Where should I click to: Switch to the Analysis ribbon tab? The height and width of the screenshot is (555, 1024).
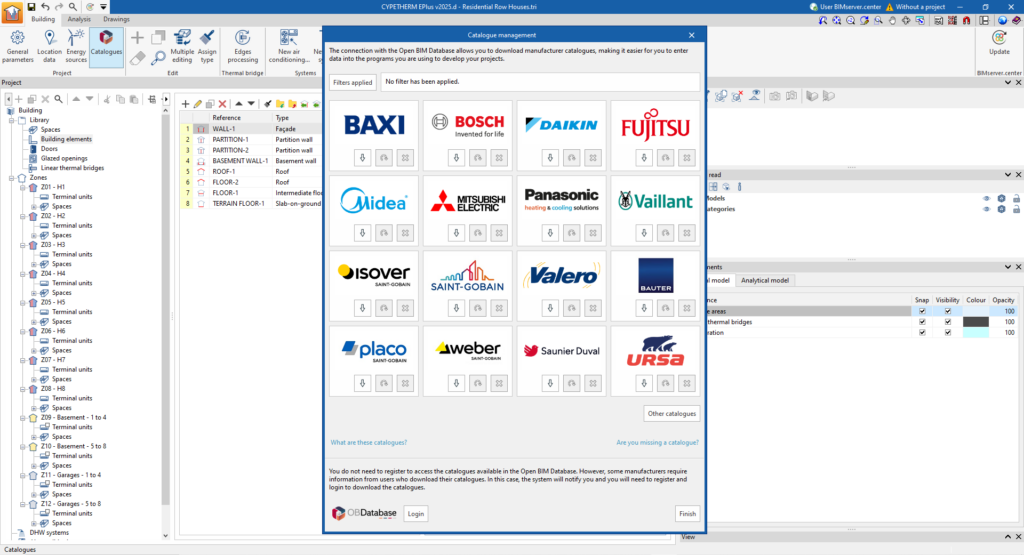[x=78, y=19]
